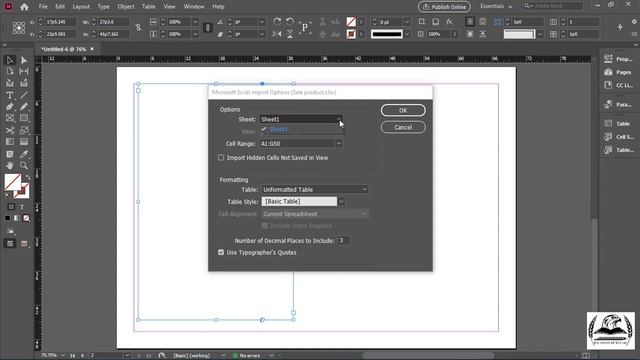Open the Sheet dropdown in import dialog
The width and height of the screenshot is (640, 360).
(x=339, y=119)
